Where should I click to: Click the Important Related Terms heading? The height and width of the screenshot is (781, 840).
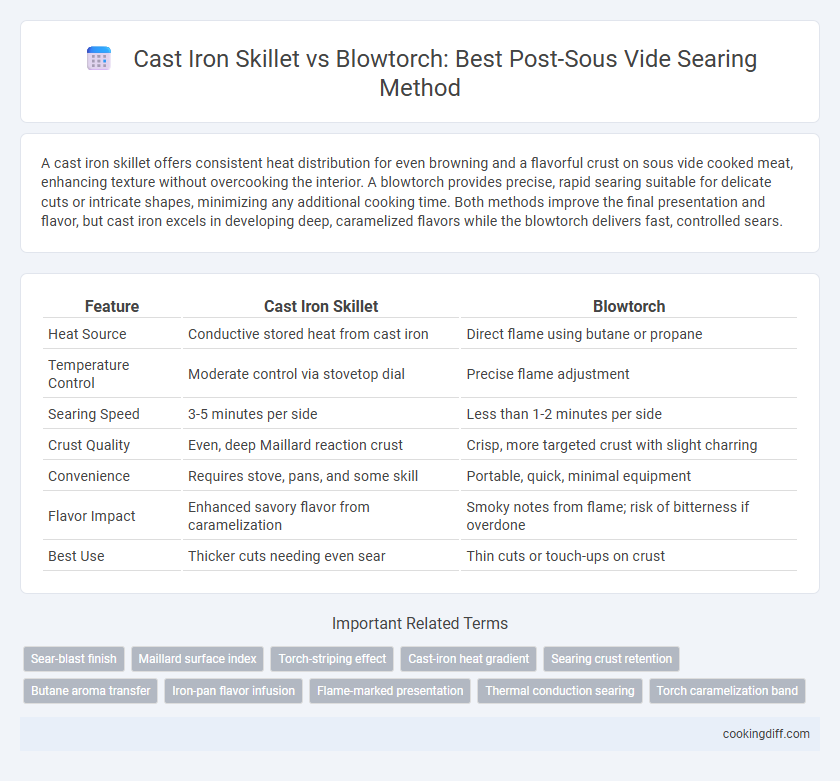[420, 624]
